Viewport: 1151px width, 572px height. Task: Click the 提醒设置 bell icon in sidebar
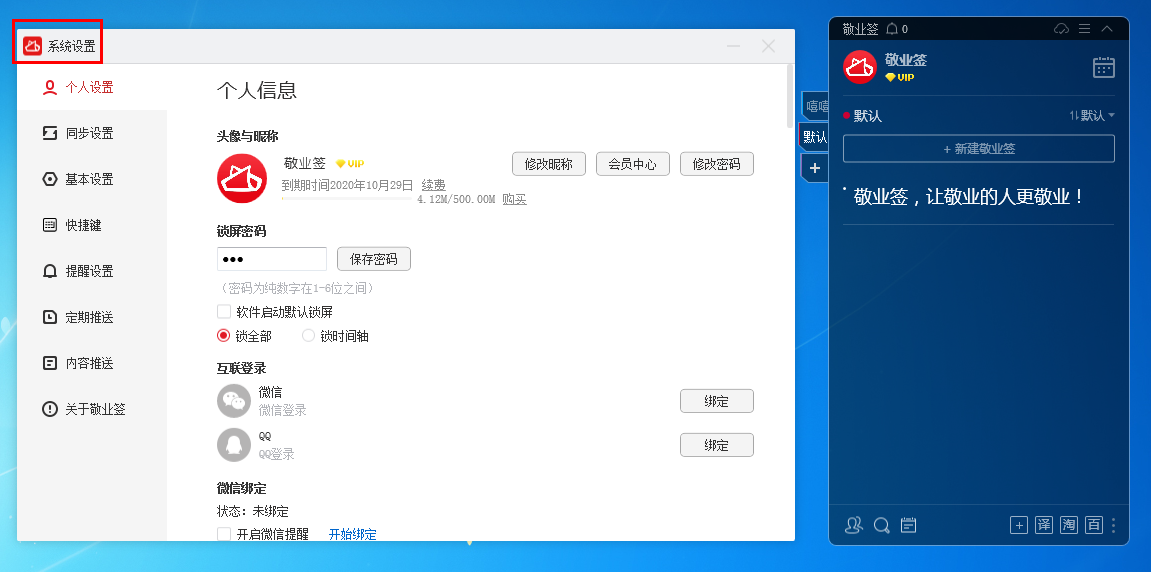(x=50, y=272)
